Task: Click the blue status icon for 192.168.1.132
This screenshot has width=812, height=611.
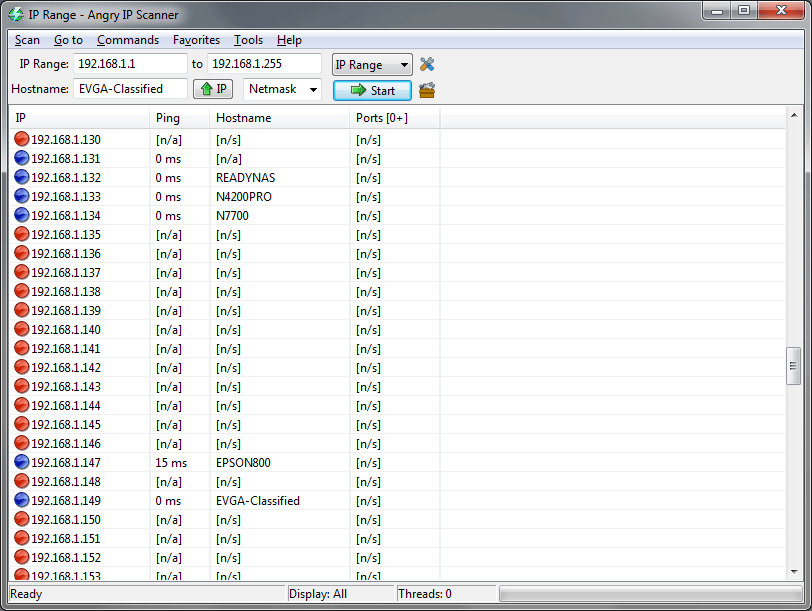Action: [x=22, y=178]
